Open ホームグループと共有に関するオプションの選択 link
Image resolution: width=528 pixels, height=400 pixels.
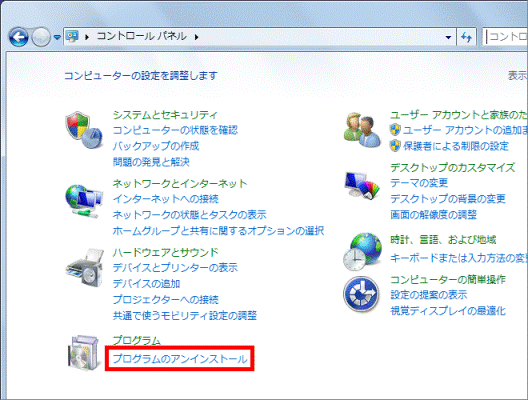[218, 231]
